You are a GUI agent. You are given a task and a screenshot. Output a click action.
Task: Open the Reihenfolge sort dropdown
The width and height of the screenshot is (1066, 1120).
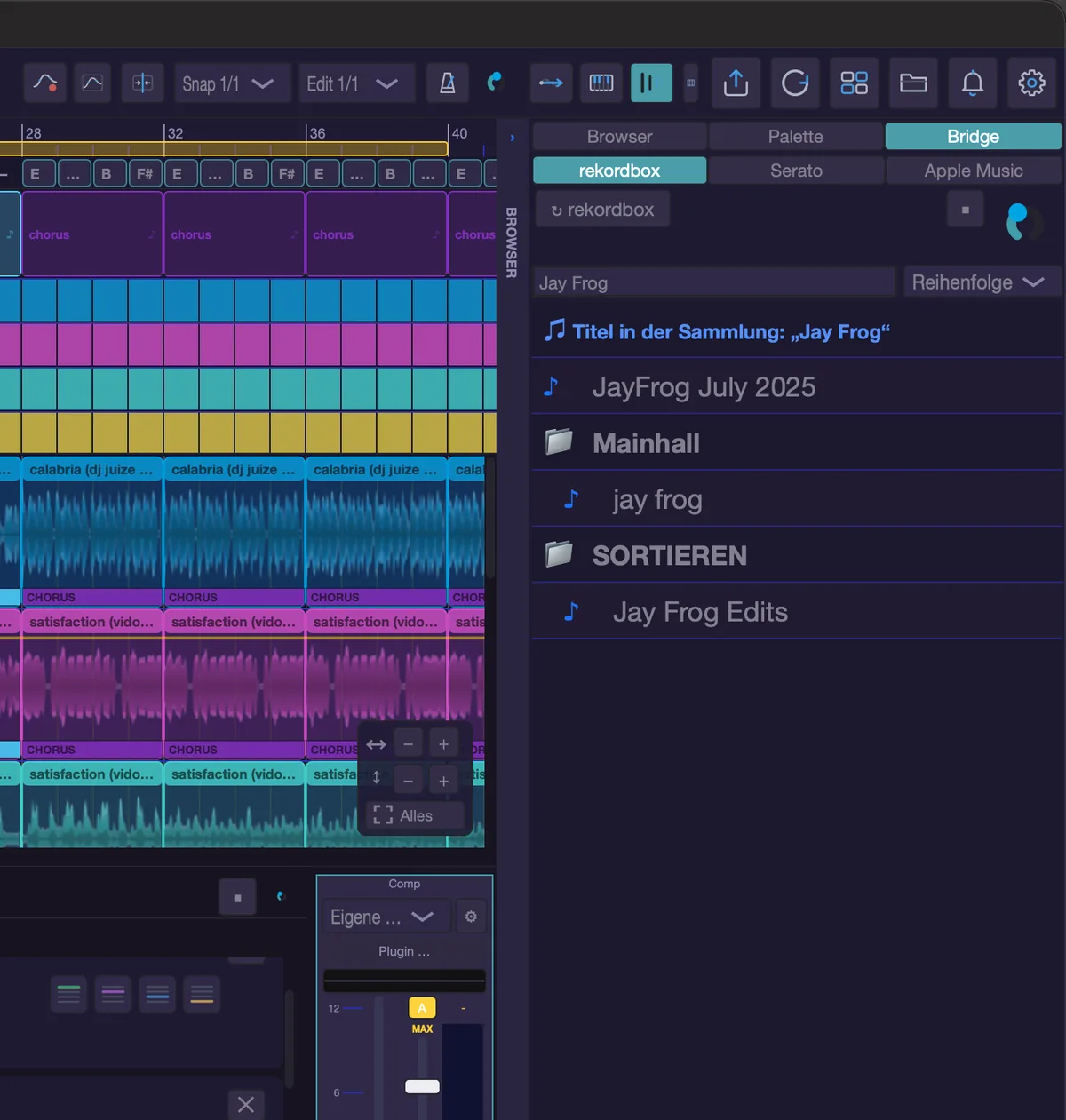click(x=982, y=282)
